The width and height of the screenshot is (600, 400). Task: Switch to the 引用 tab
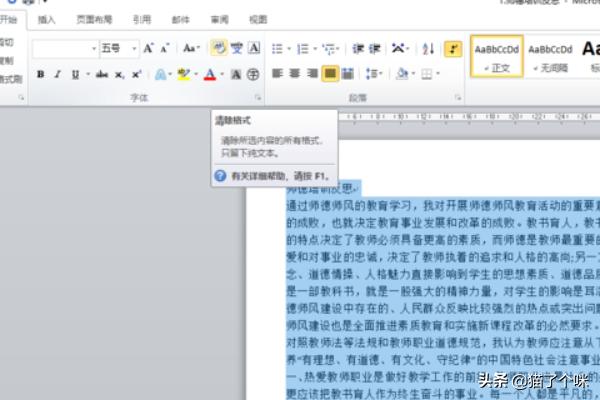(142, 20)
